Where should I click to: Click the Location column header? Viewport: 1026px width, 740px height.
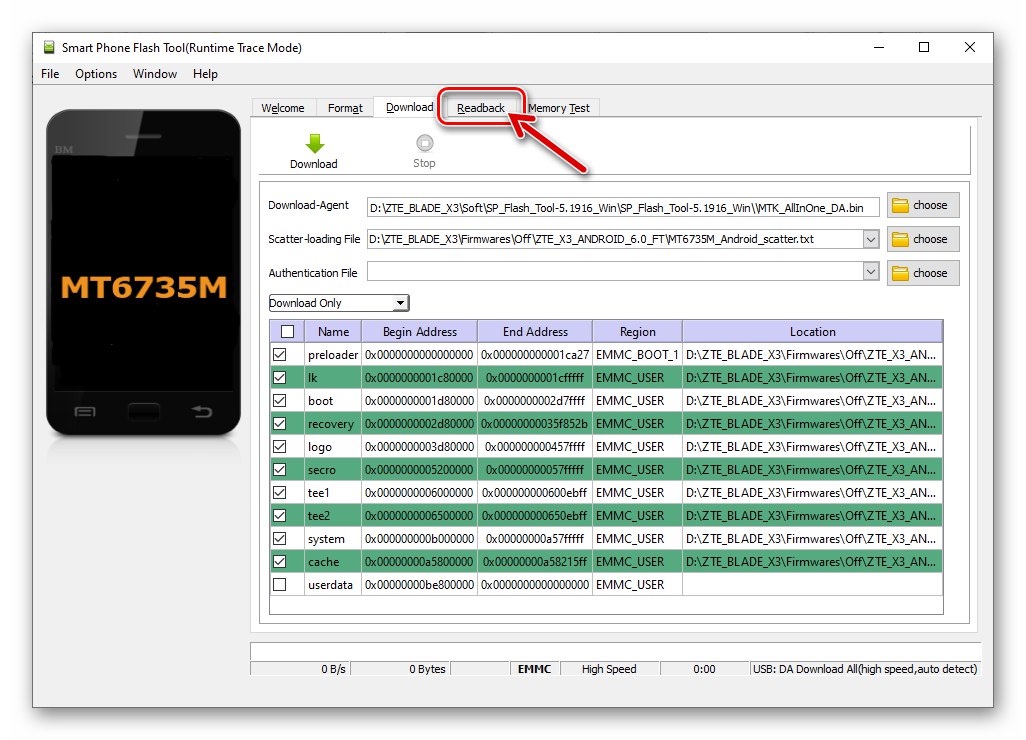click(x=813, y=332)
